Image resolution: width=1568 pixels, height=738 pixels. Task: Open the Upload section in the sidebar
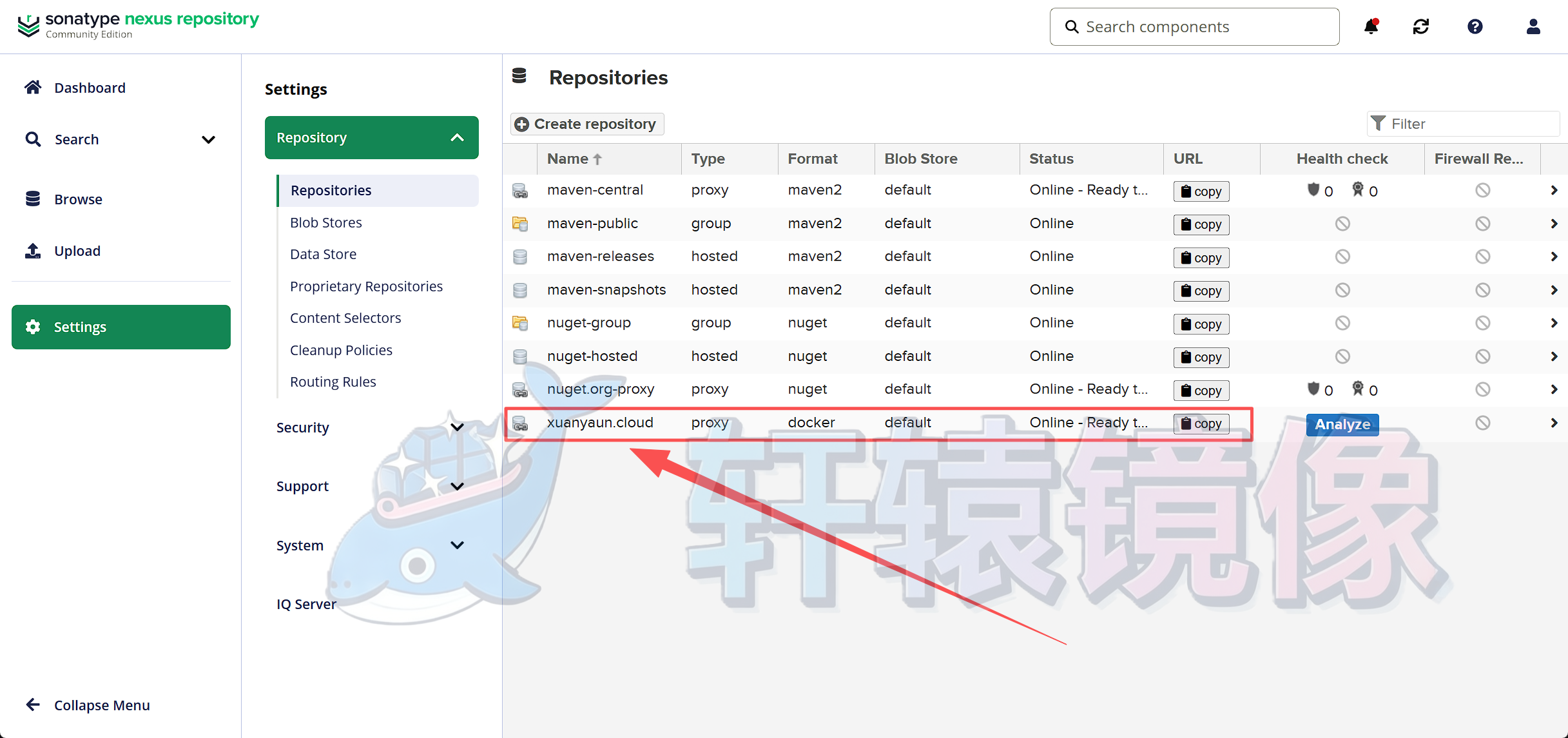click(77, 251)
